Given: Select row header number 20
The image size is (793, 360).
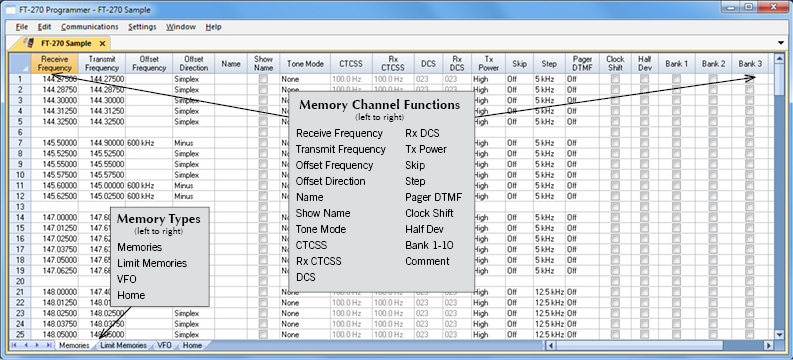Looking at the screenshot, I should pyautogui.click(x=20, y=281).
